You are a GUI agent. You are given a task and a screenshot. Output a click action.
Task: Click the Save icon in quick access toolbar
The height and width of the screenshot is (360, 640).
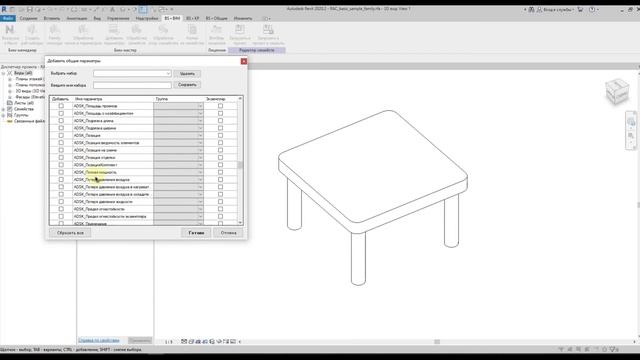pos(29,9)
